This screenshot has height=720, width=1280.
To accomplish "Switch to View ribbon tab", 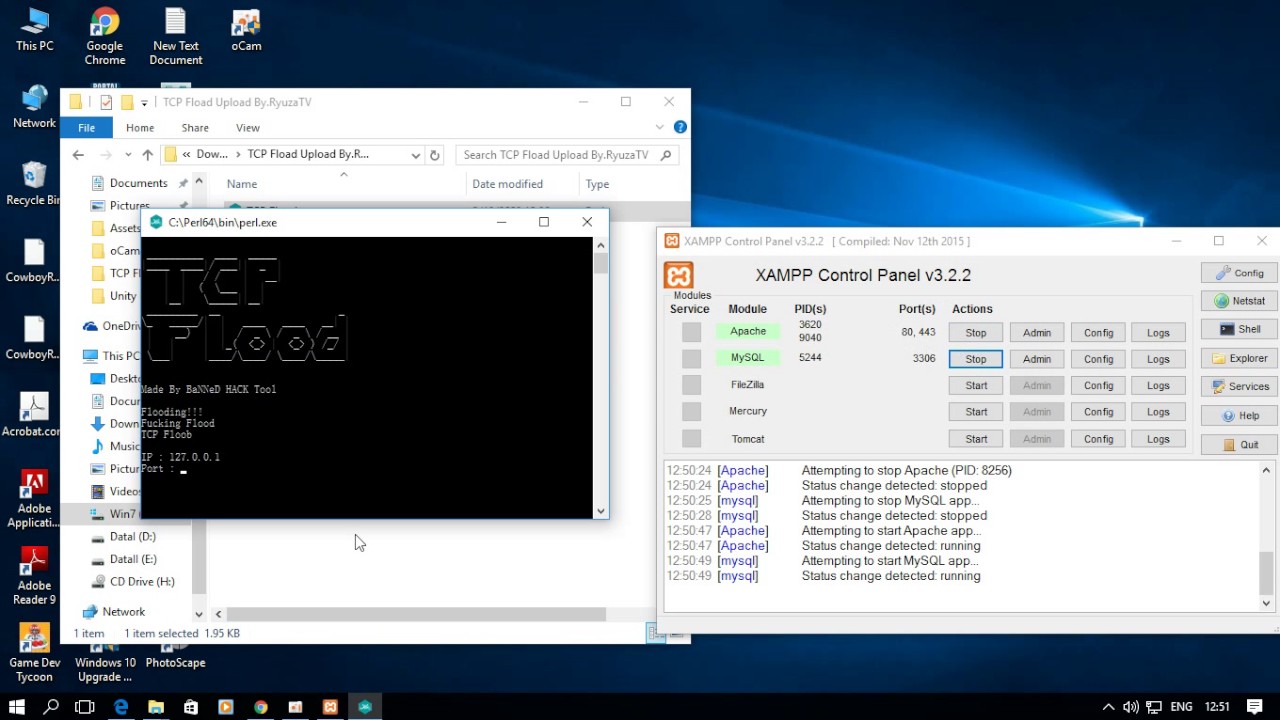I will pyautogui.click(x=248, y=128).
